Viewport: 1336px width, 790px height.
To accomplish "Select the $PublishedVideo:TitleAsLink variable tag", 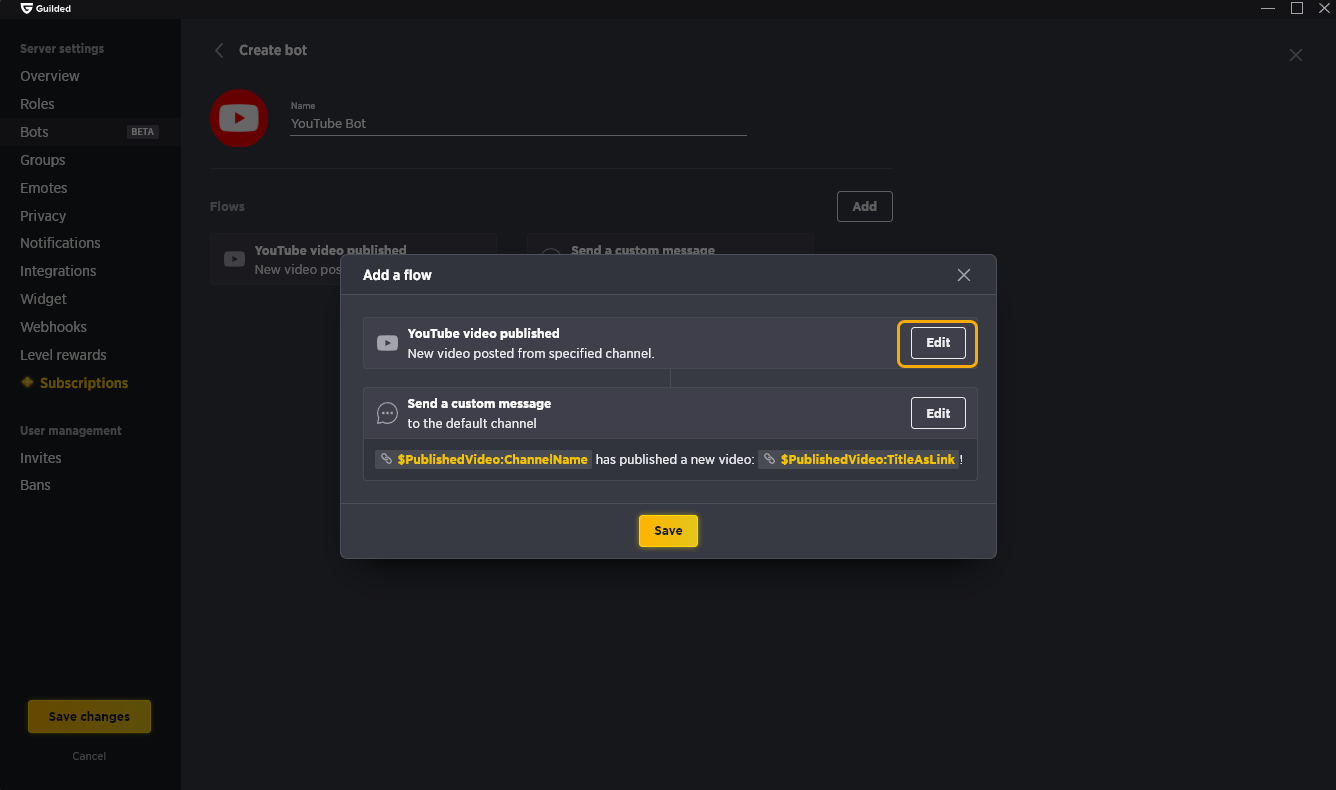I will tap(859, 460).
